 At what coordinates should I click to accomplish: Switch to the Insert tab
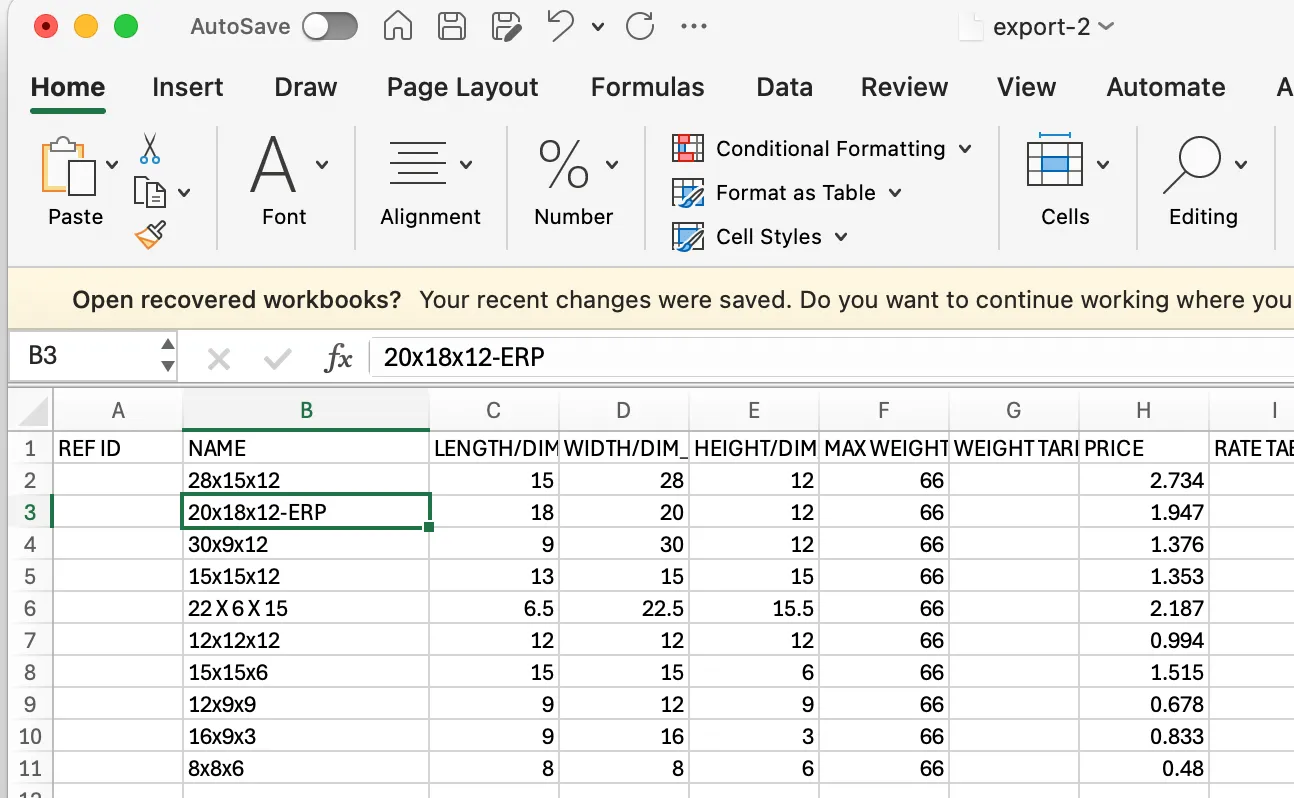pyautogui.click(x=188, y=87)
